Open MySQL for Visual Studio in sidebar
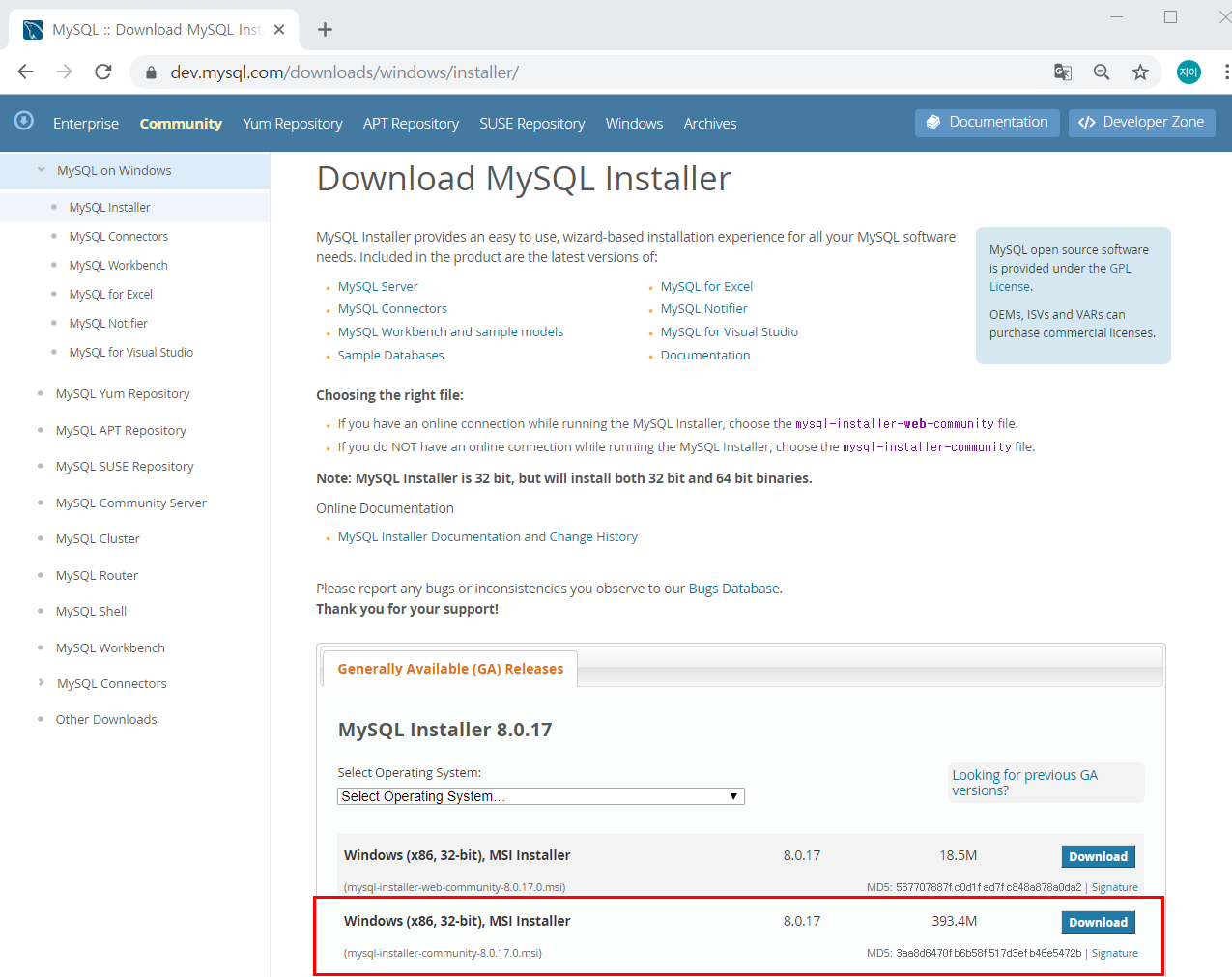Image resolution: width=1232 pixels, height=977 pixels. click(x=130, y=353)
